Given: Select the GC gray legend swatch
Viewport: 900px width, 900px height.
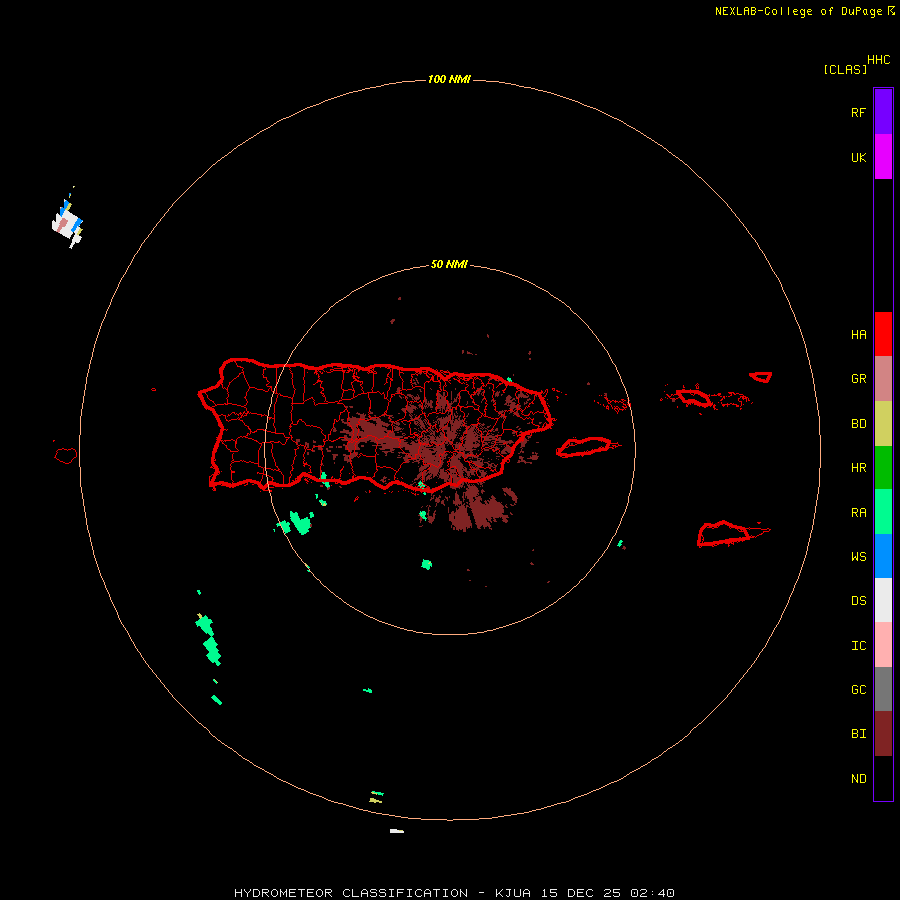Looking at the screenshot, I should click(883, 689).
